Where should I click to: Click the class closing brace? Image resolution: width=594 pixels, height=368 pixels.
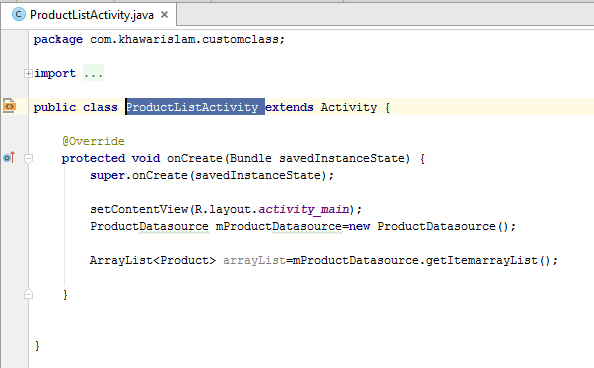pyautogui.click(x=37, y=345)
